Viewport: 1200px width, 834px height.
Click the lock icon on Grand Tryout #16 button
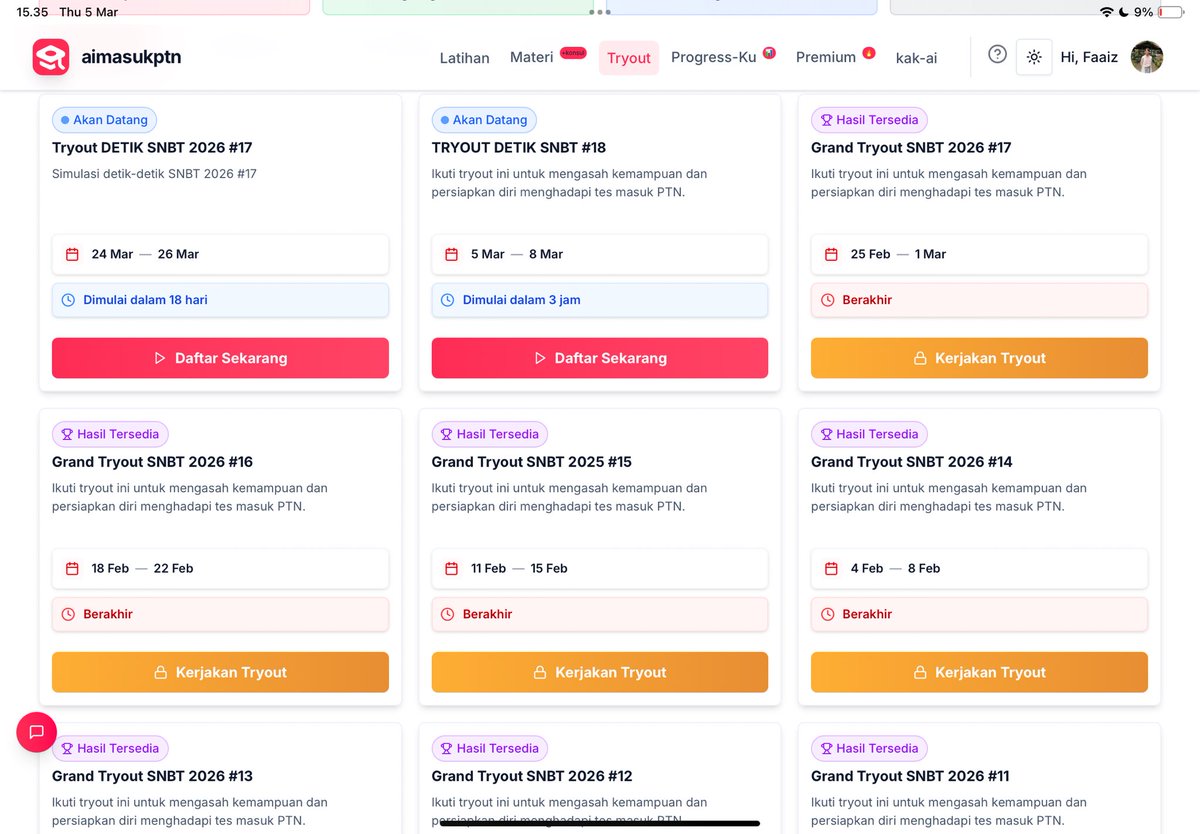click(160, 672)
